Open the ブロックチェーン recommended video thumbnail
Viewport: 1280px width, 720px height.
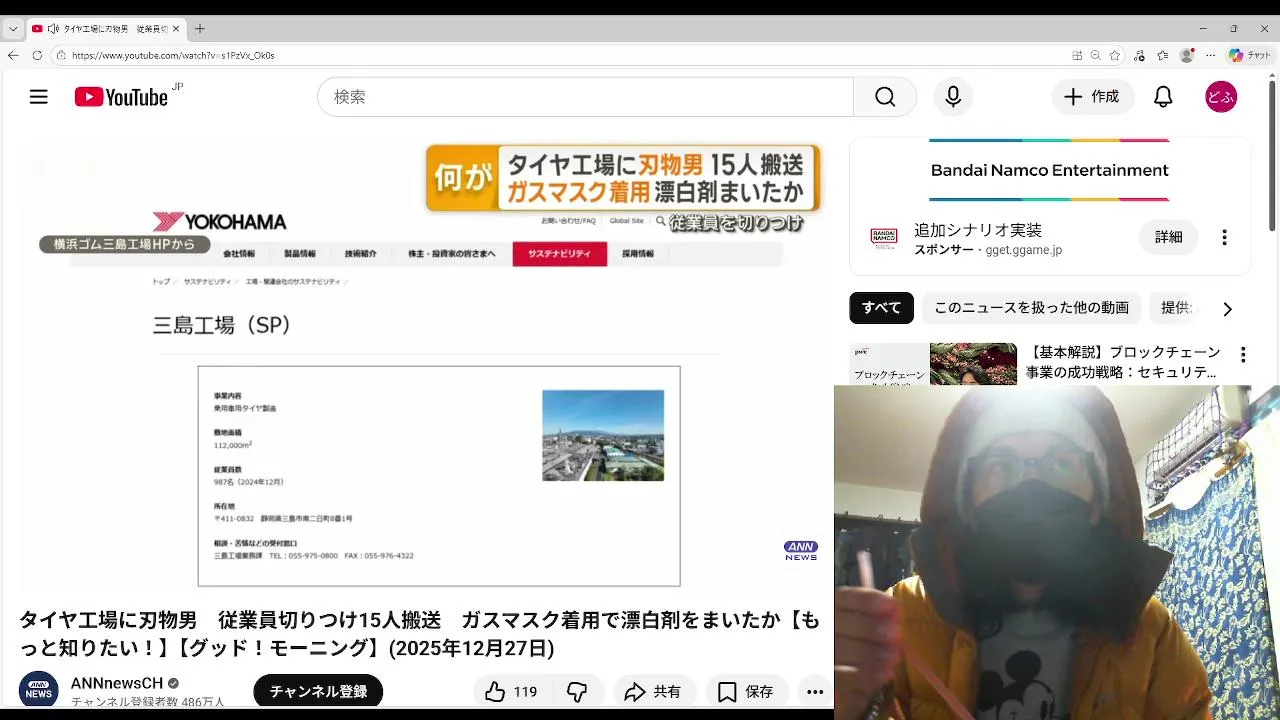[933, 364]
